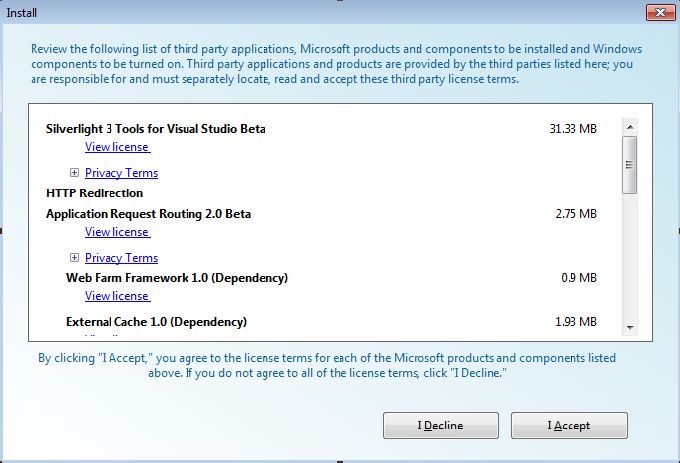Screen dimensions: 680x463
Task: Click the 1.93 MB size value
Action: pyautogui.click(x=576, y=322)
